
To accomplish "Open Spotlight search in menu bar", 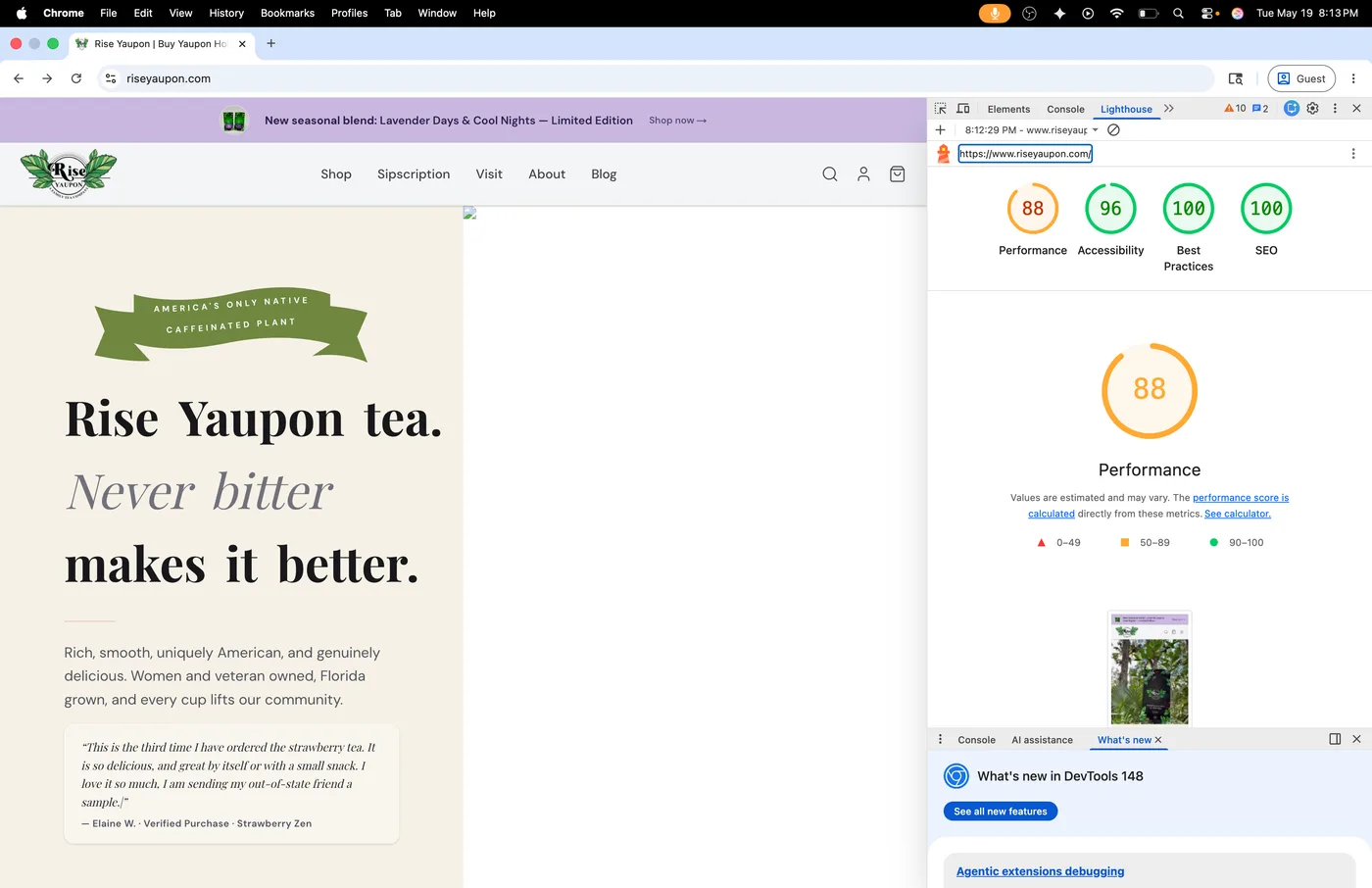I will point(1178,13).
